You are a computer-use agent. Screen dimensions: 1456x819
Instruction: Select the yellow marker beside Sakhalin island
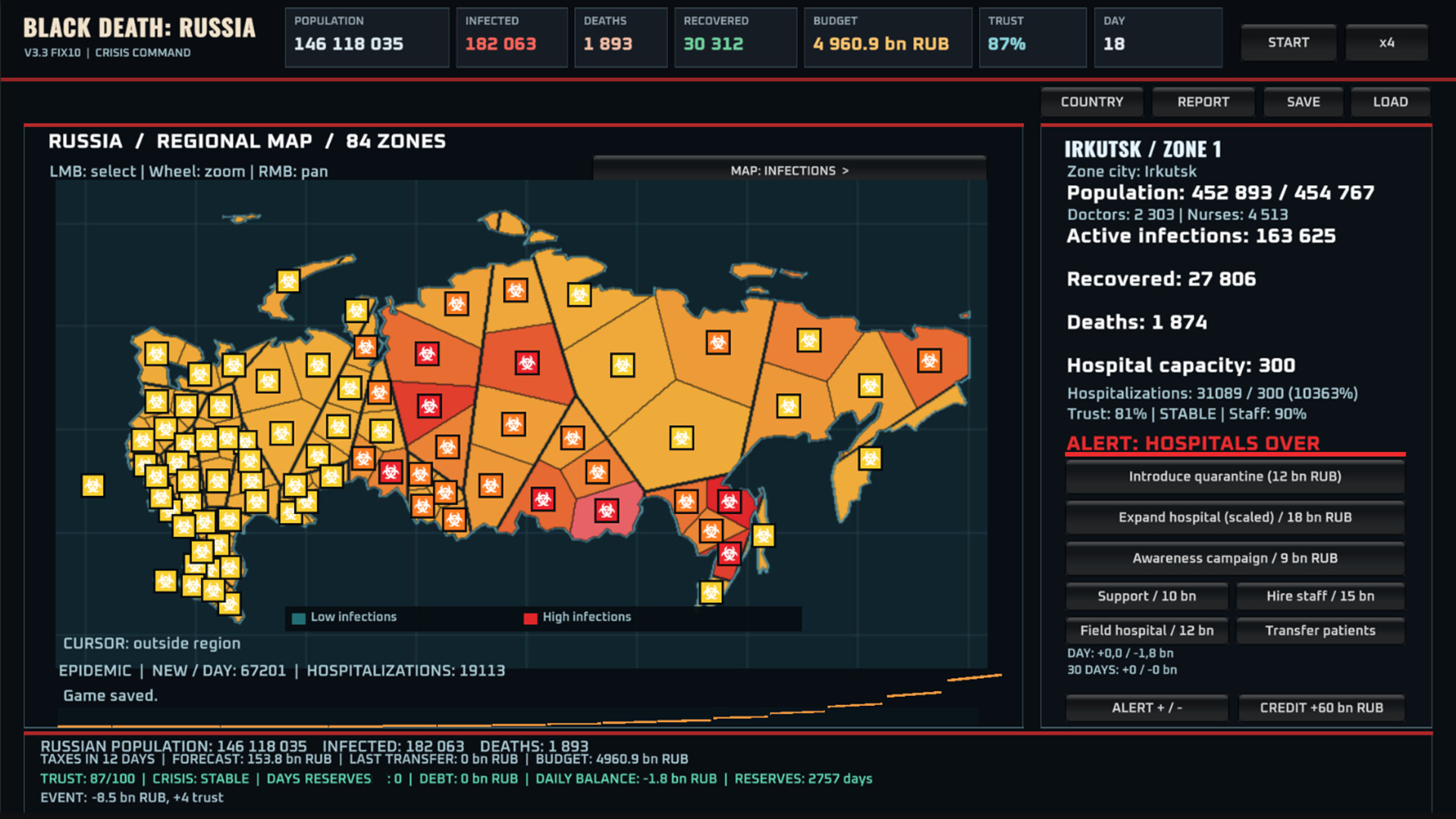pos(764,535)
